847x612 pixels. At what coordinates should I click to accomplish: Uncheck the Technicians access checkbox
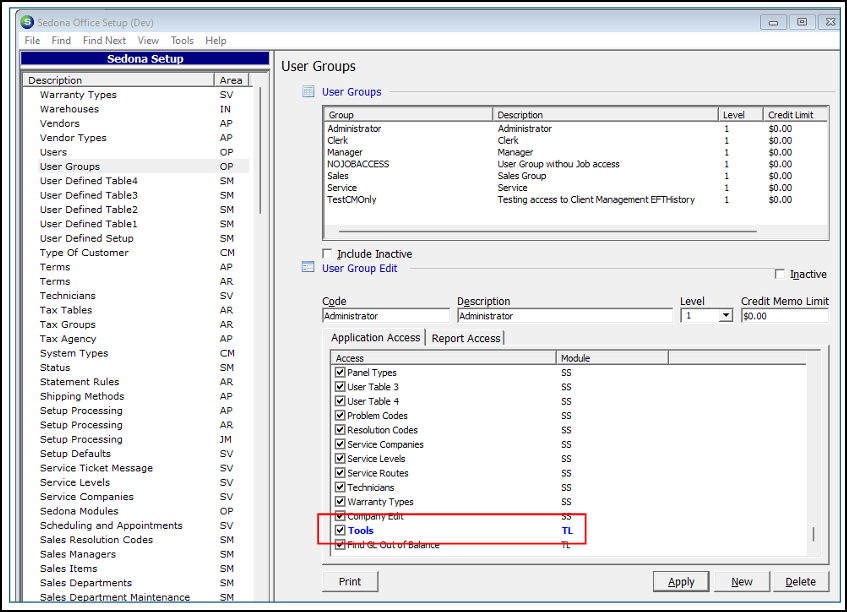coord(340,487)
